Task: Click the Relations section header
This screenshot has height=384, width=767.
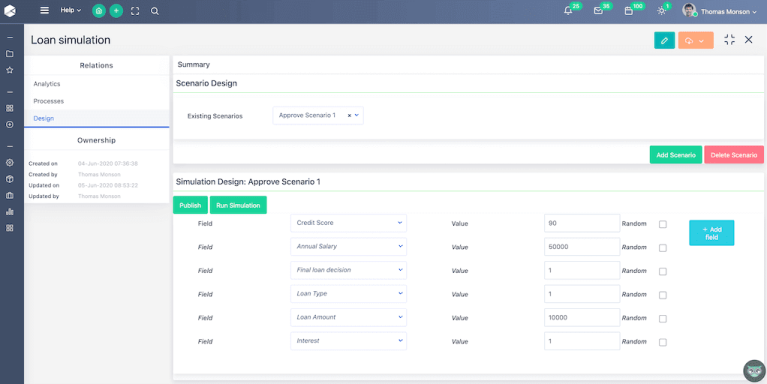Action: tap(96, 66)
